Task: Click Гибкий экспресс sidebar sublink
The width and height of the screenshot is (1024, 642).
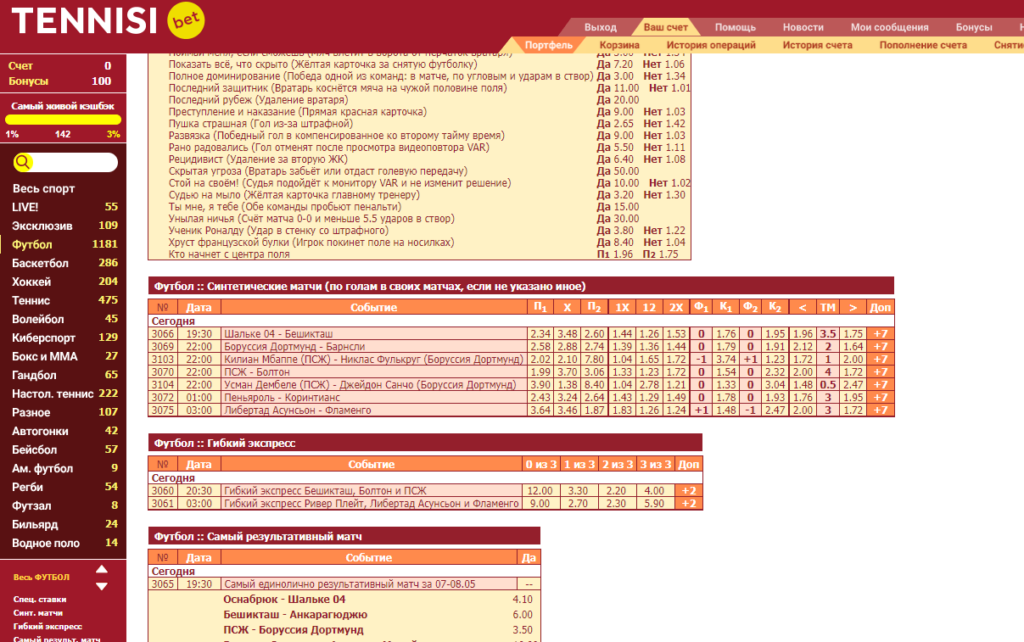Action: [x=48, y=626]
